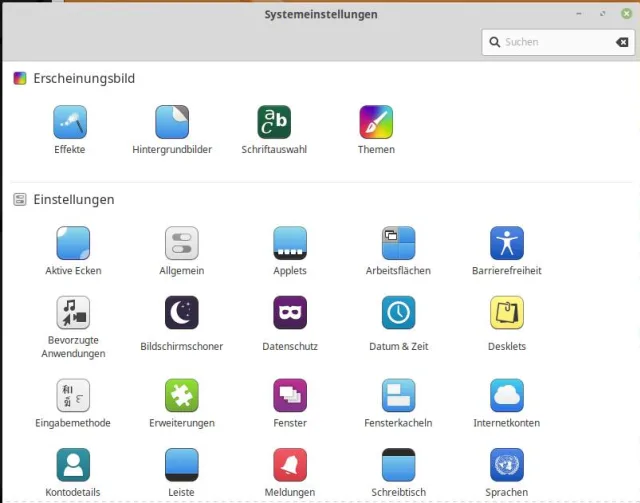Image resolution: width=640 pixels, height=503 pixels.
Task: Open Eingabemethode input method settings
Action: (x=73, y=395)
